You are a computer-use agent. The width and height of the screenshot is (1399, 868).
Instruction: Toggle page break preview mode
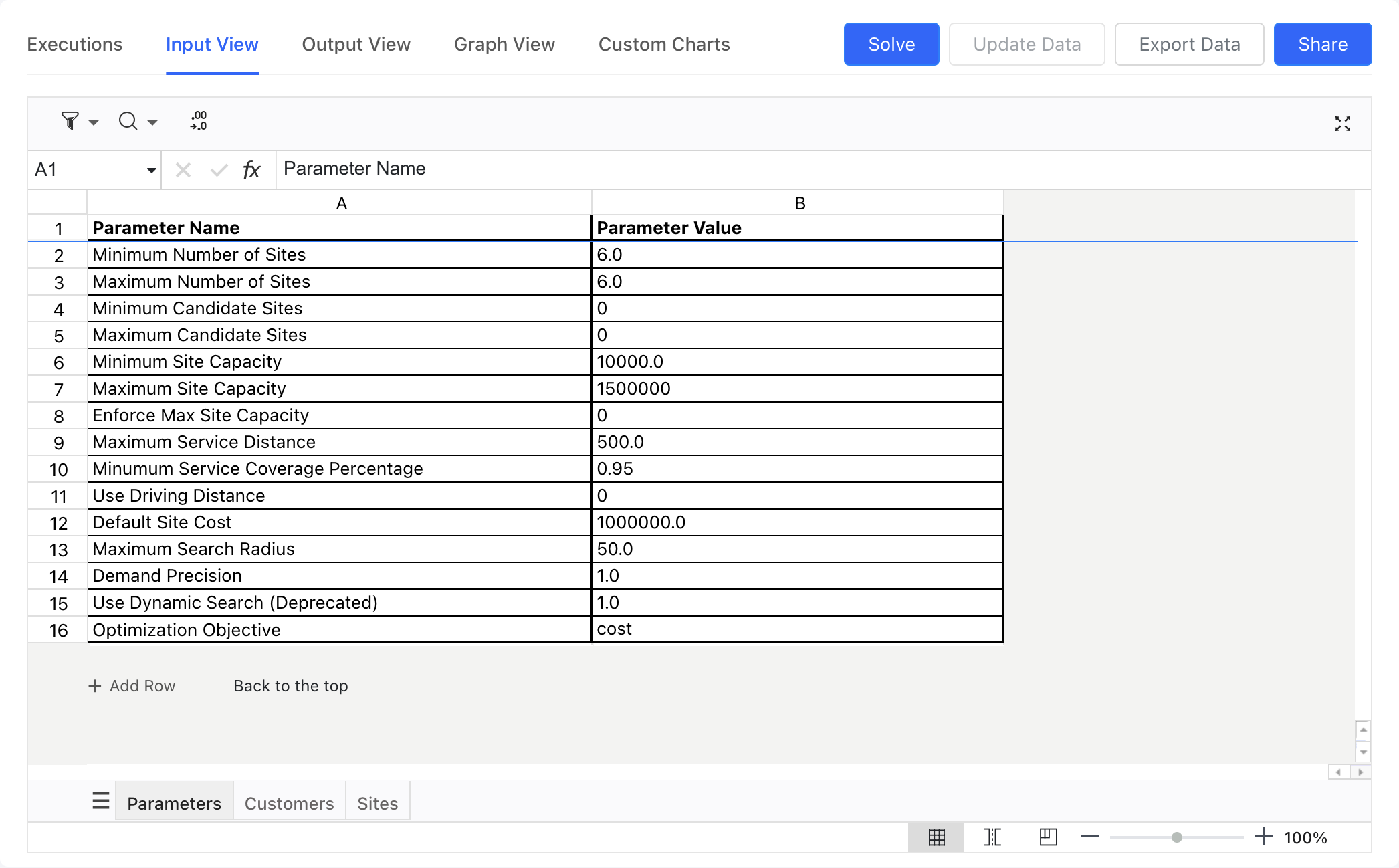pyautogui.click(x=992, y=837)
